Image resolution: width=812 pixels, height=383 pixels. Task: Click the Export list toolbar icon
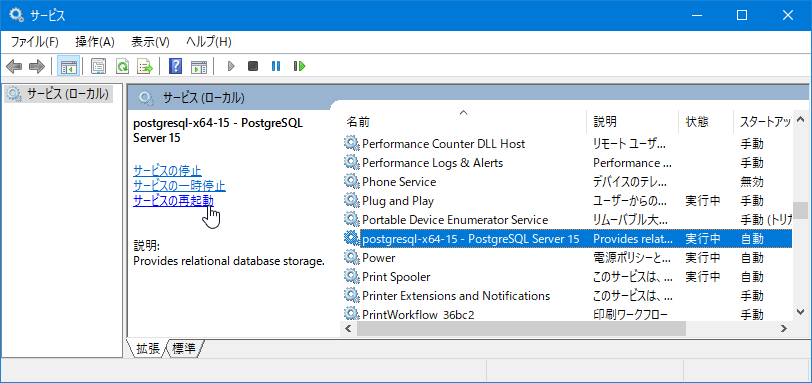coord(146,66)
